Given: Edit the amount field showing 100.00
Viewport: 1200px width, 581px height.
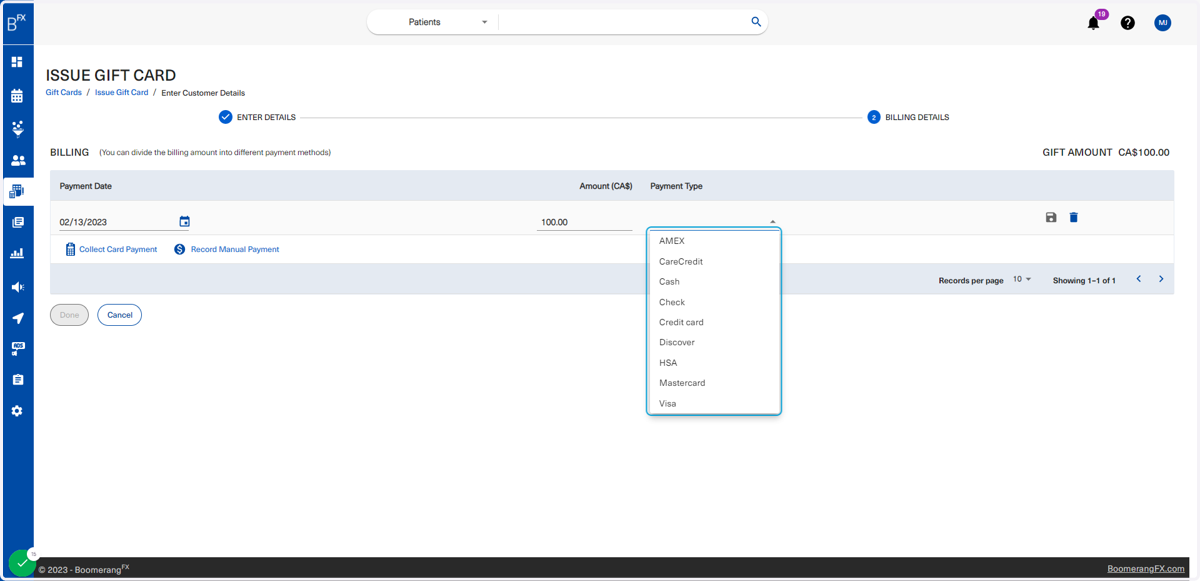Looking at the screenshot, I should click(x=584, y=222).
